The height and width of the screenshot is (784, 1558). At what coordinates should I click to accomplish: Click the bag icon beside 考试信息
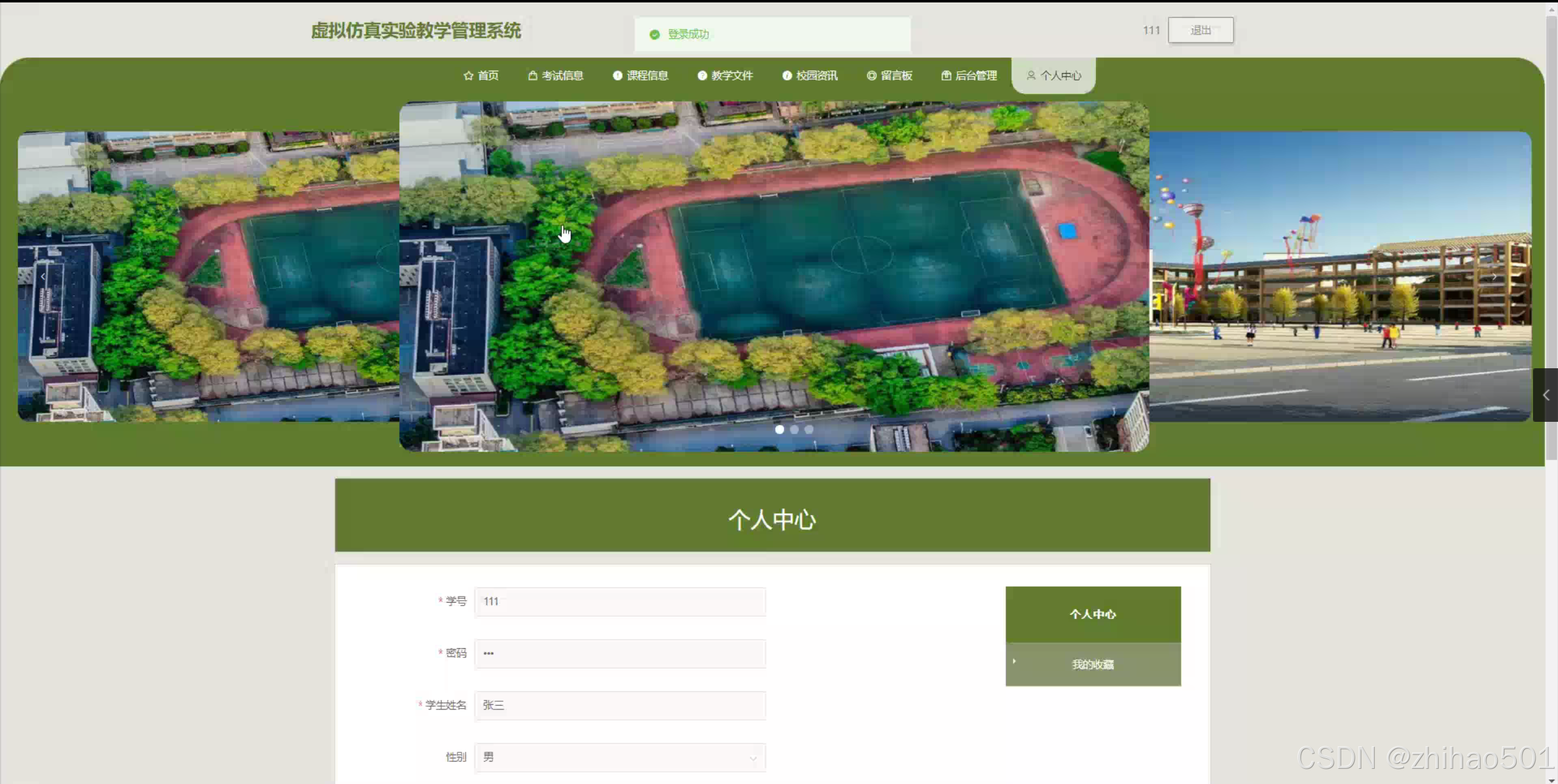[x=533, y=75]
